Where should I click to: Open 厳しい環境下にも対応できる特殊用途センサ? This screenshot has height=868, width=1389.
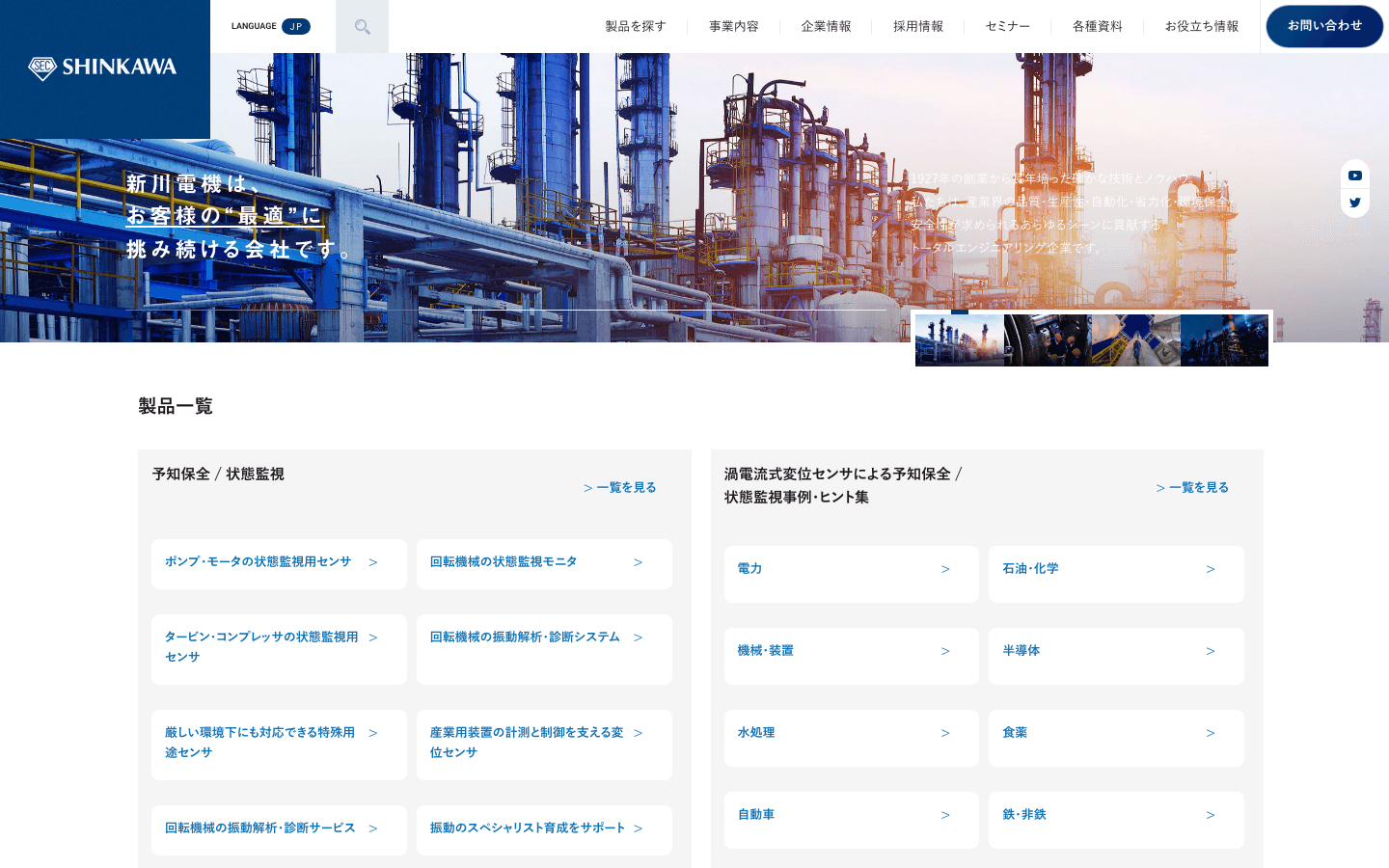tap(279, 745)
